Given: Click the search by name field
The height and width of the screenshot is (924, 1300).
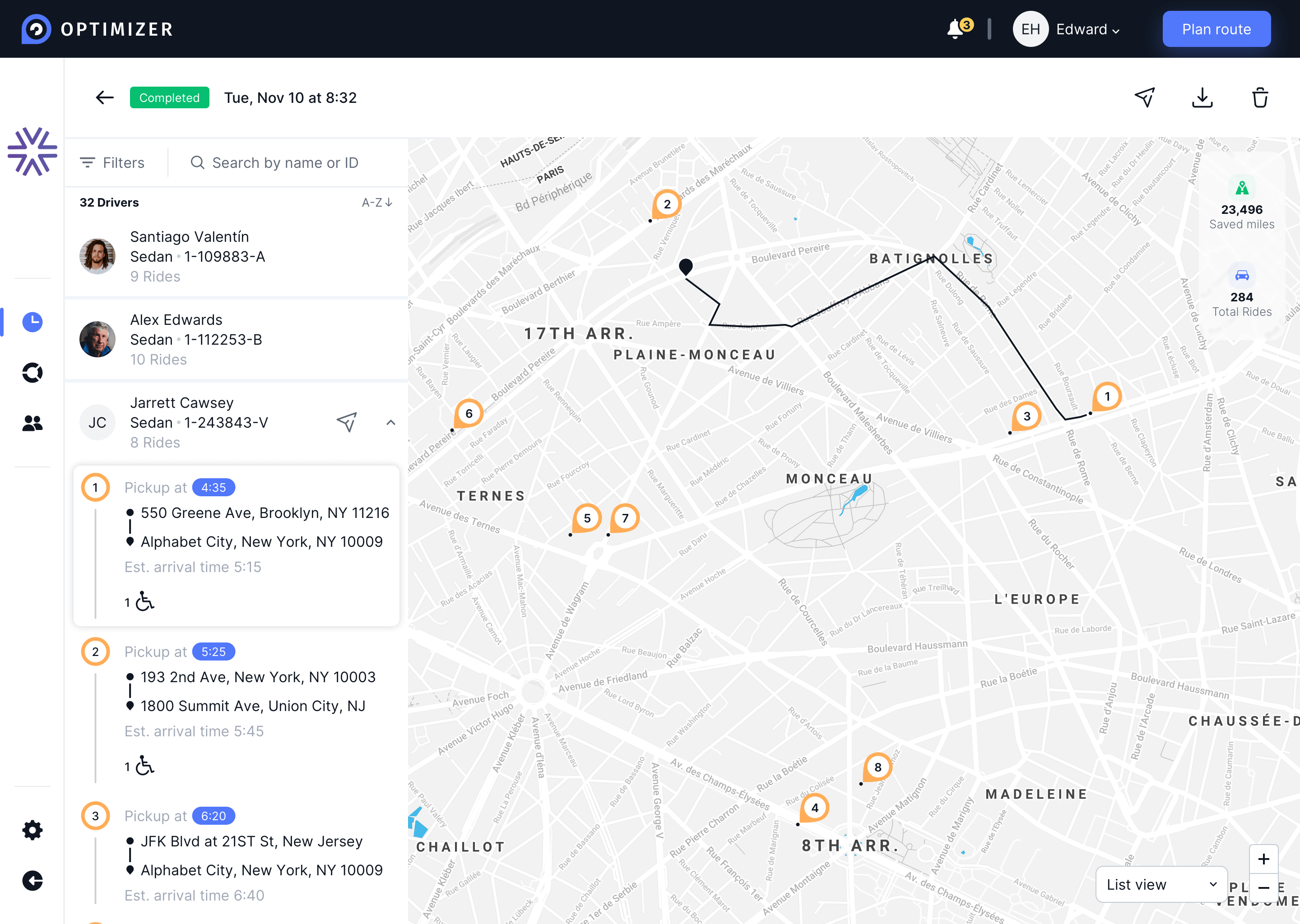Looking at the screenshot, I should click(284, 163).
